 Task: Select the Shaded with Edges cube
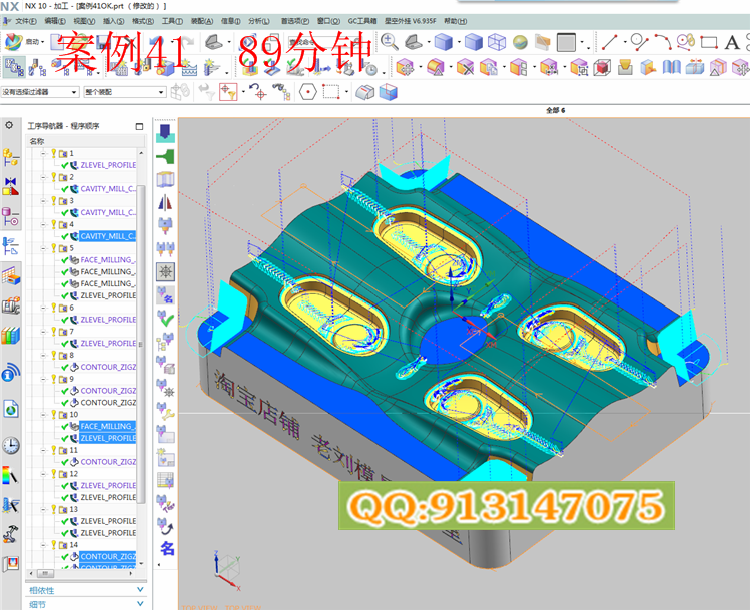pyautogui.click(x=443, y=42)
